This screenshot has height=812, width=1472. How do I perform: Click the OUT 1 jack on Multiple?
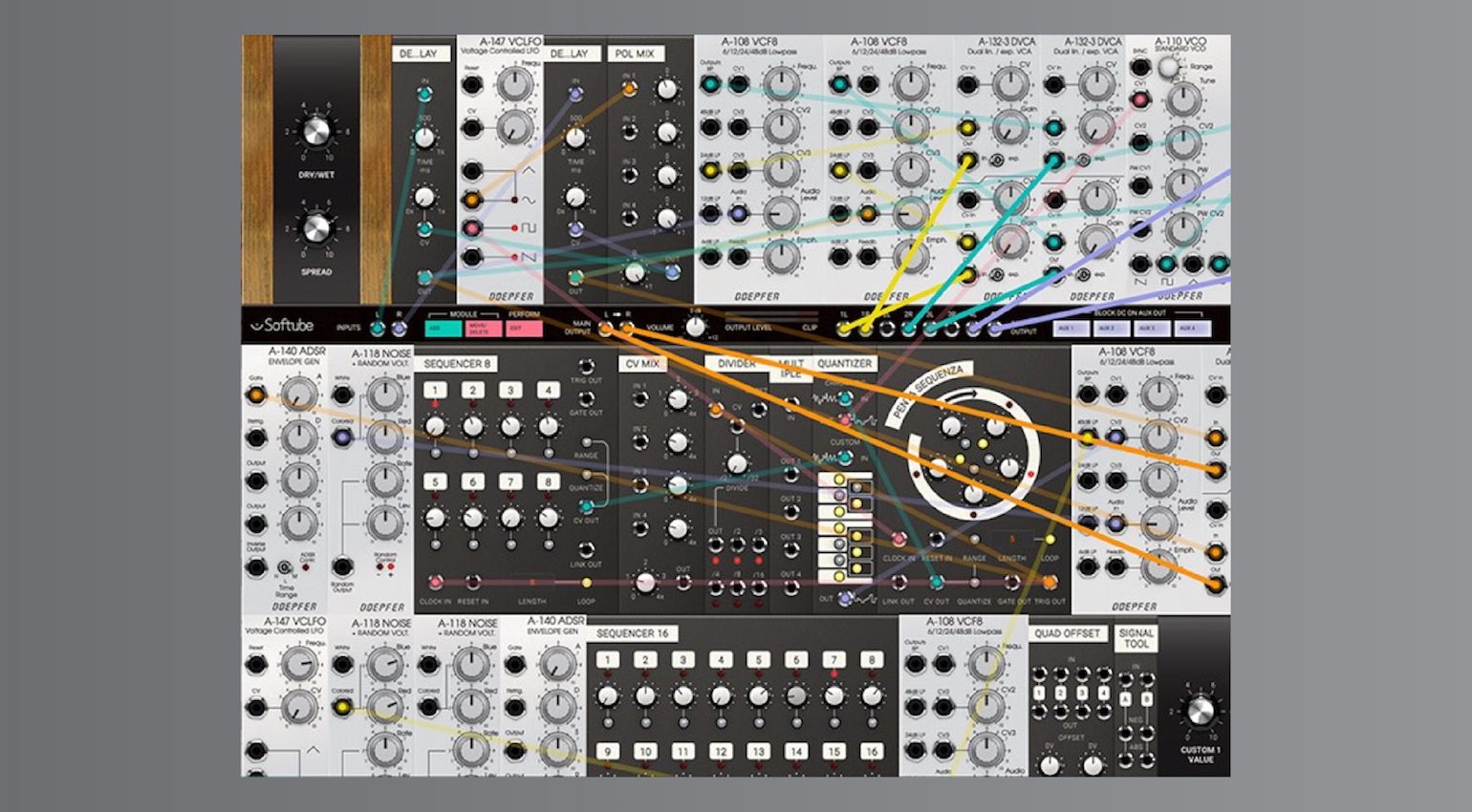coord(790,475)
